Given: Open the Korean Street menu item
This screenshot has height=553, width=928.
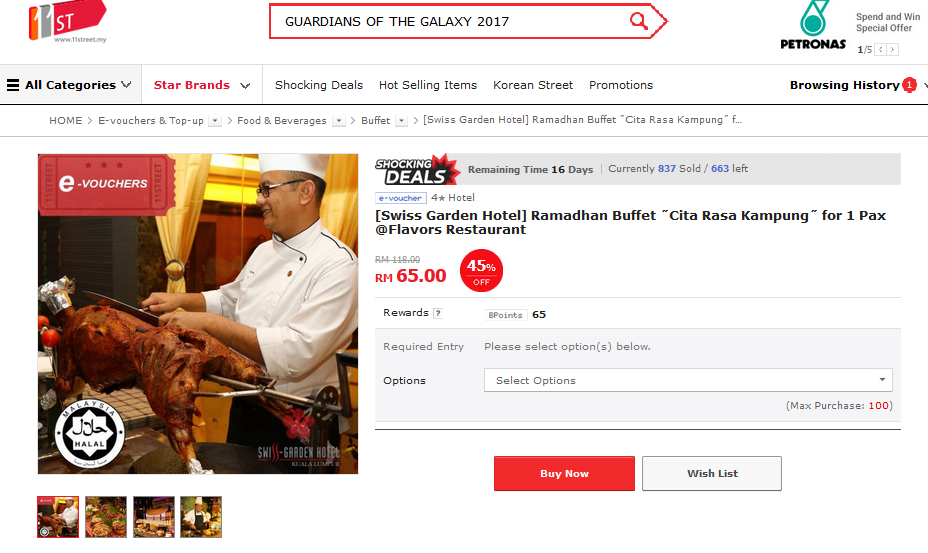Looking at the screenshot, I should click(533, 85).
